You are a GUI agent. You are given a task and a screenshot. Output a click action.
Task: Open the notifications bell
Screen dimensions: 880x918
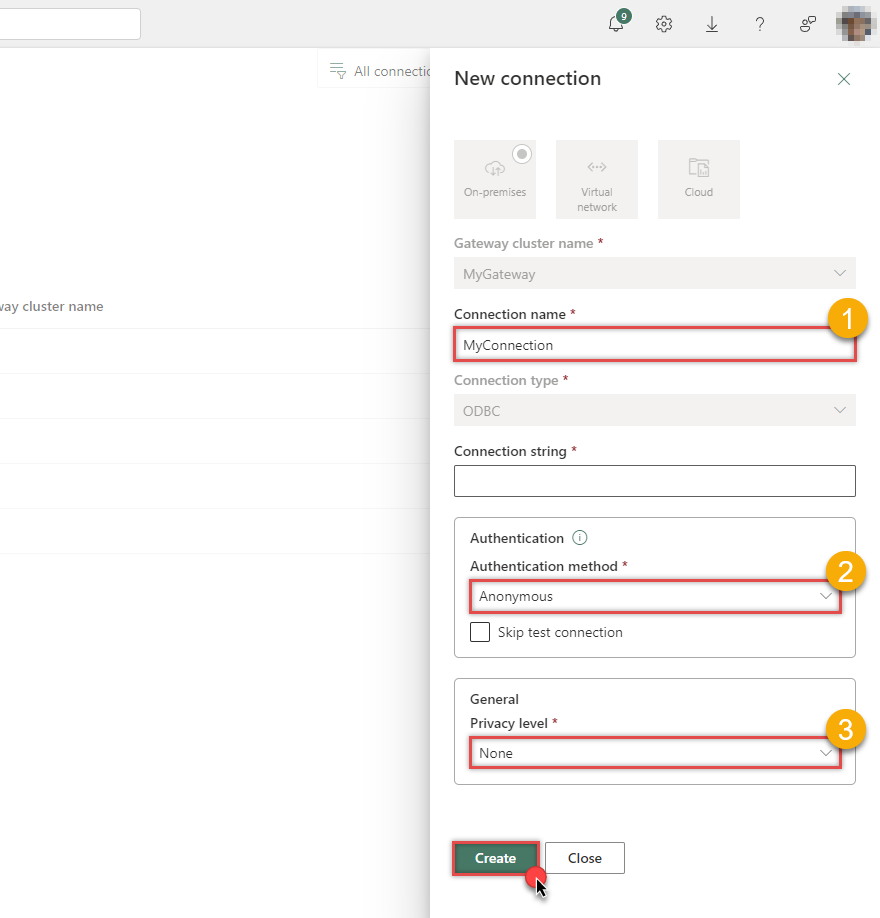(617, 24)
